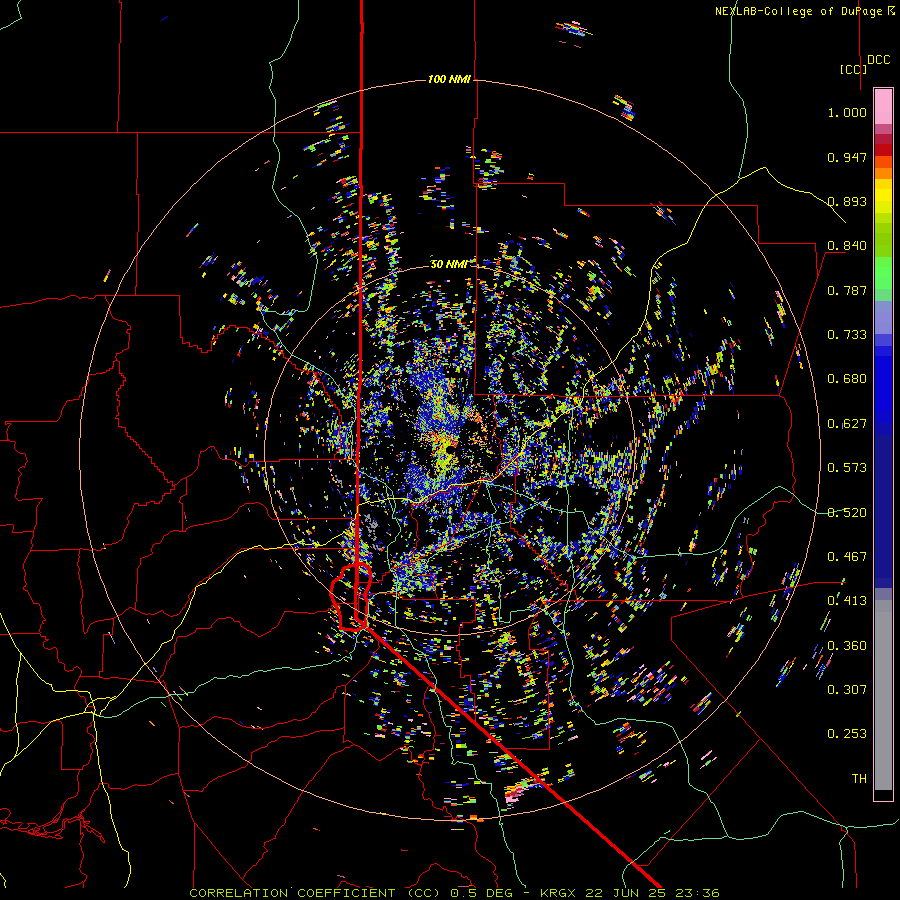Image resolution: width=900 pixels, height=900 pixels.
Task: Click the TH label on the color scale
Action: point(859,779)
